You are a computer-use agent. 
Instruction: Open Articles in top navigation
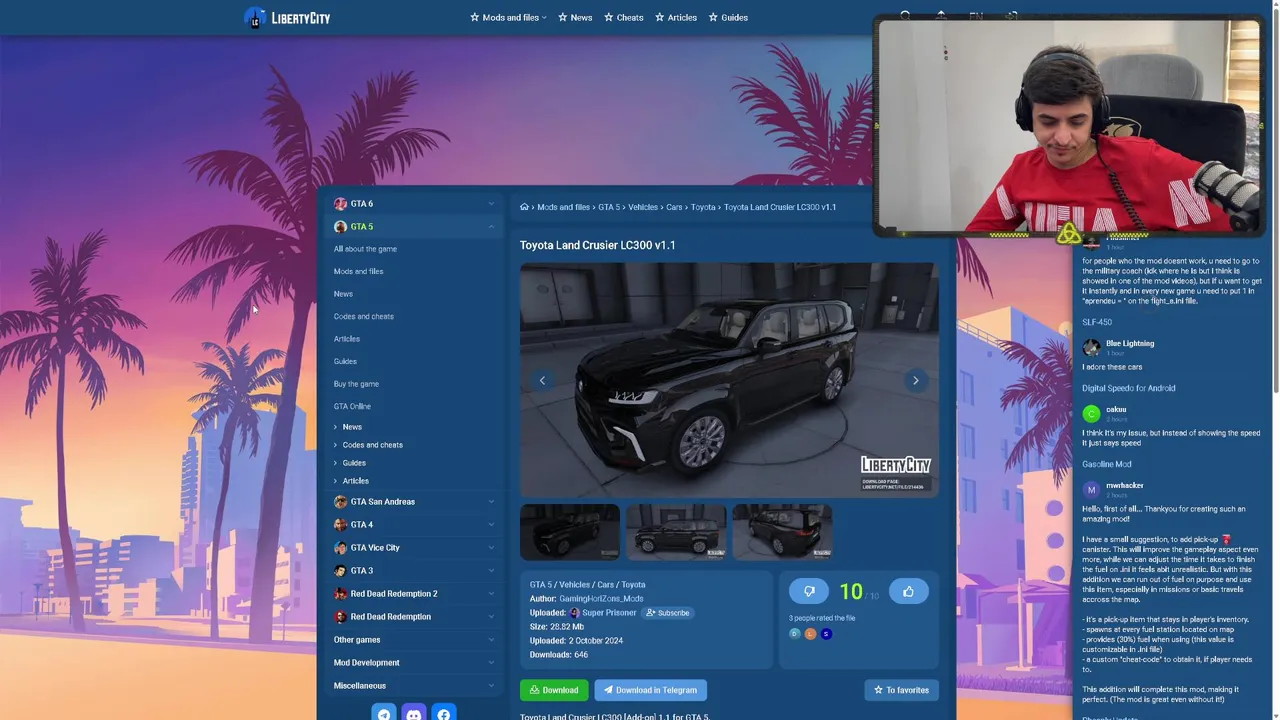tap(676, 18)
